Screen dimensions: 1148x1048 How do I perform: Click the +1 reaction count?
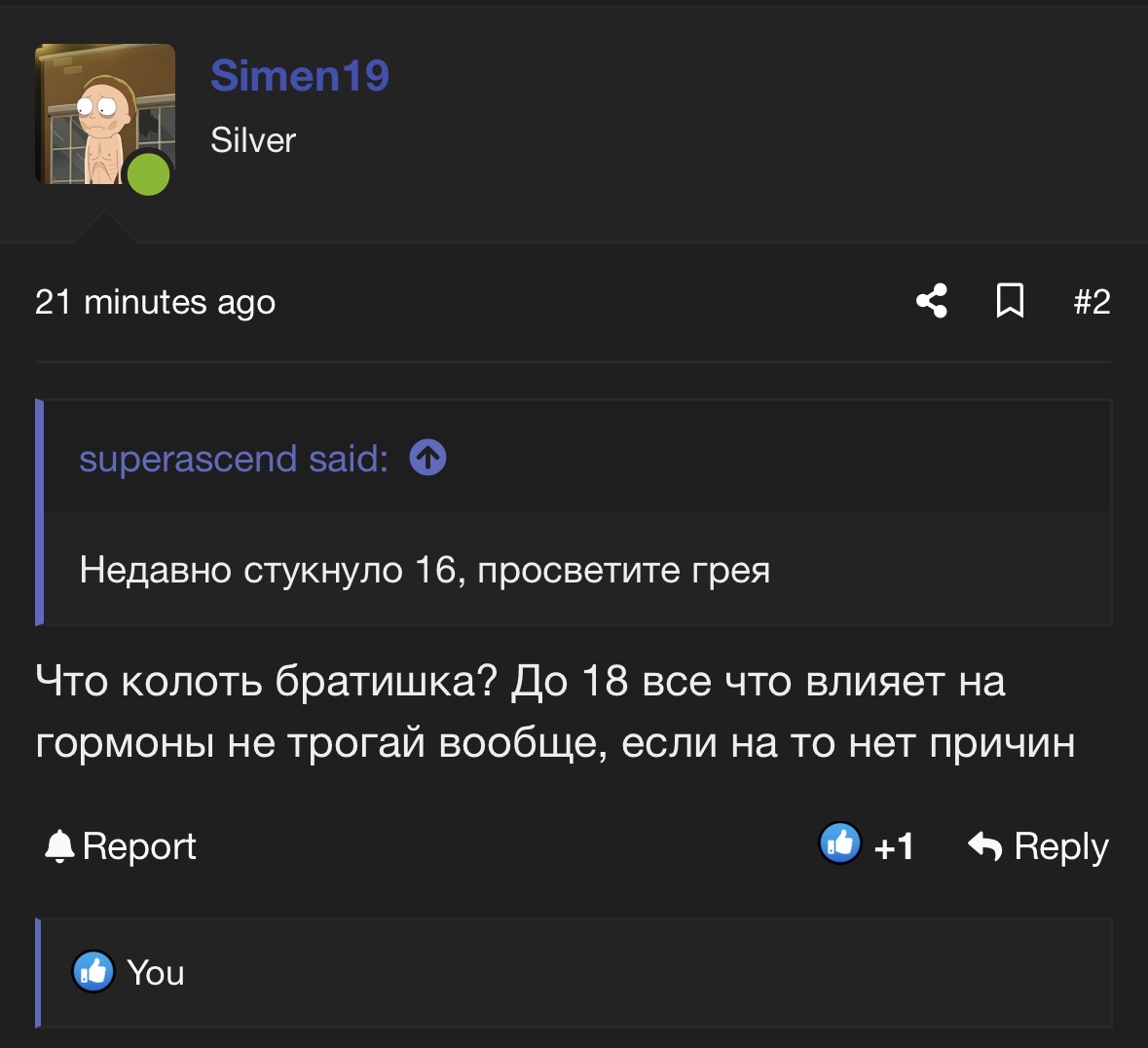[x=894, y=846]
